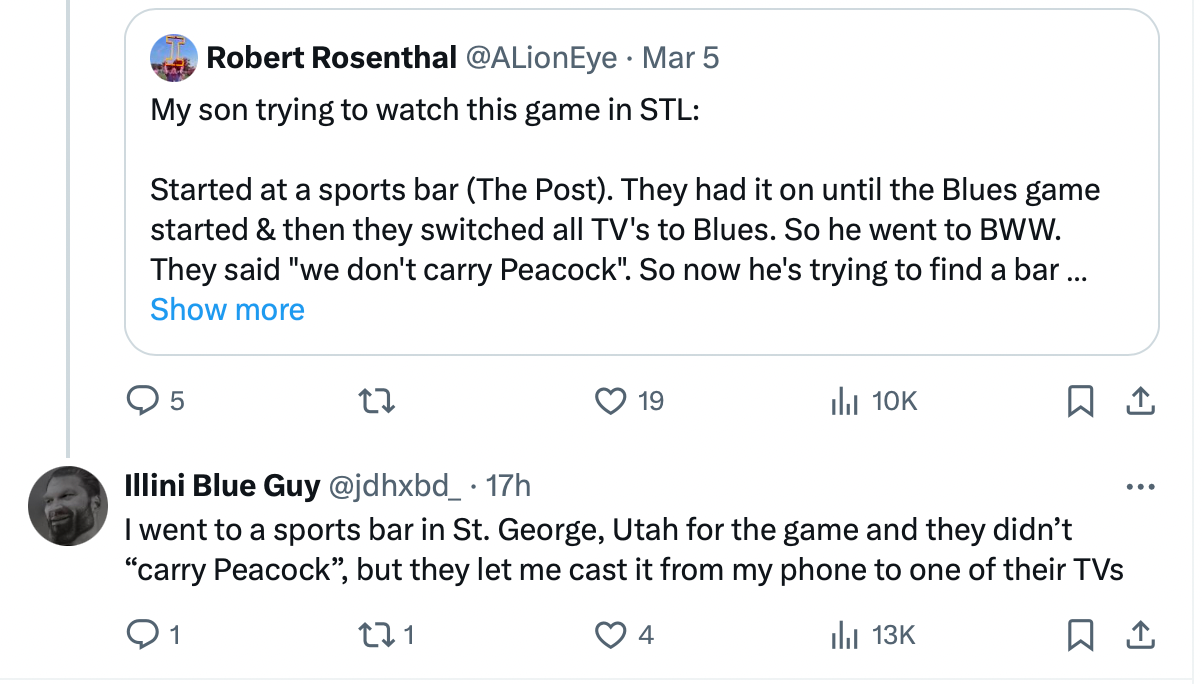Like the post with 19 likes
This screenshot has height=684, width=1202.
click(609, 401)
